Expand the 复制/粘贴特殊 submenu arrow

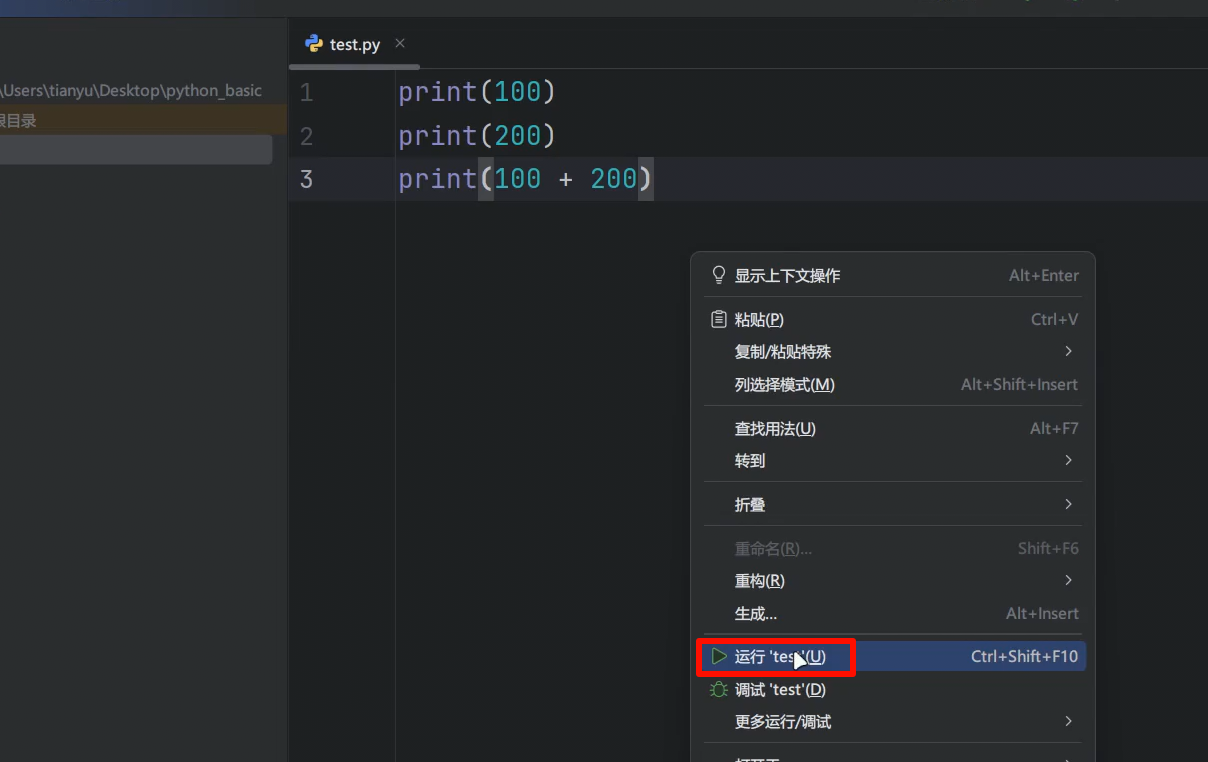pos(1069,351)
